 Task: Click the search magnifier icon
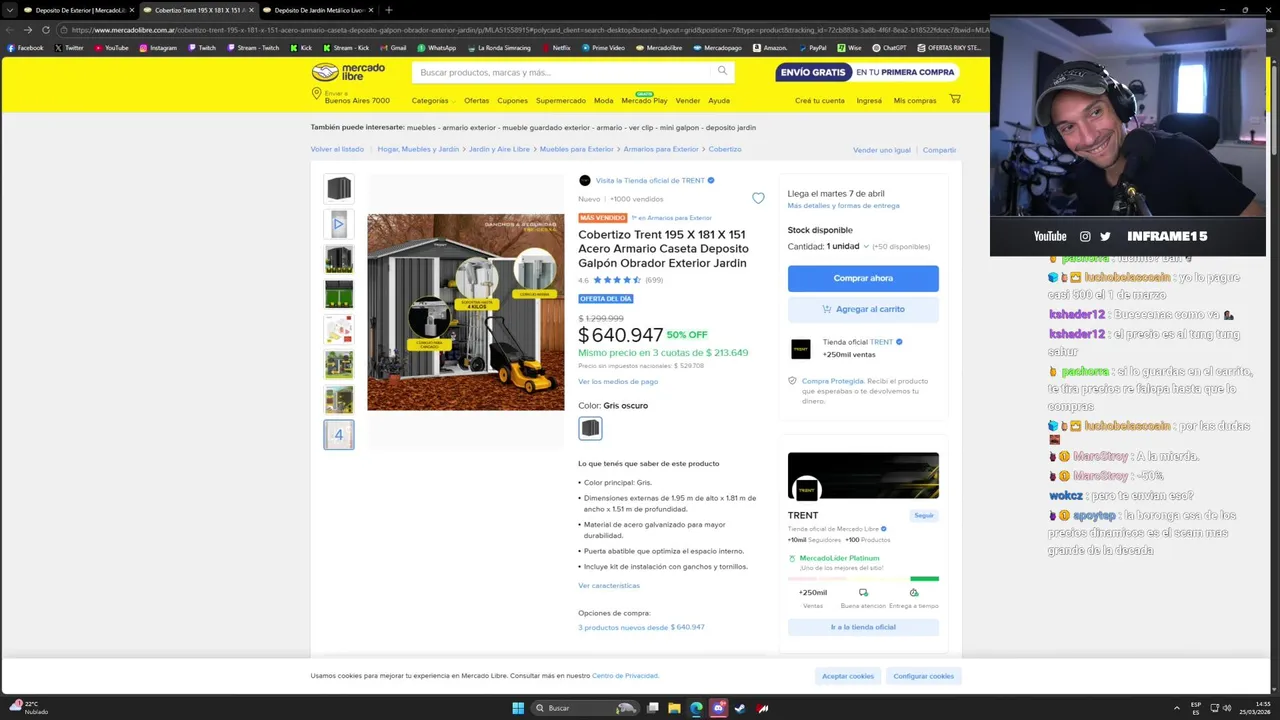tap(722, 71)
